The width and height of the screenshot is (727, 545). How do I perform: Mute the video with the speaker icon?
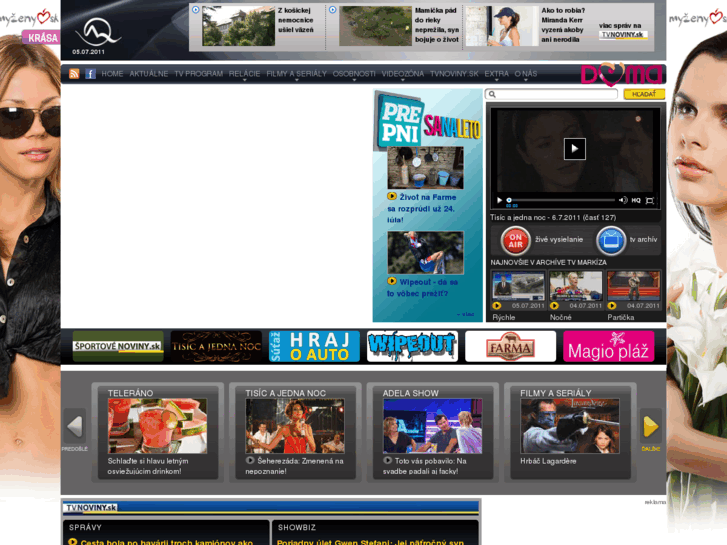click(623, 200)
